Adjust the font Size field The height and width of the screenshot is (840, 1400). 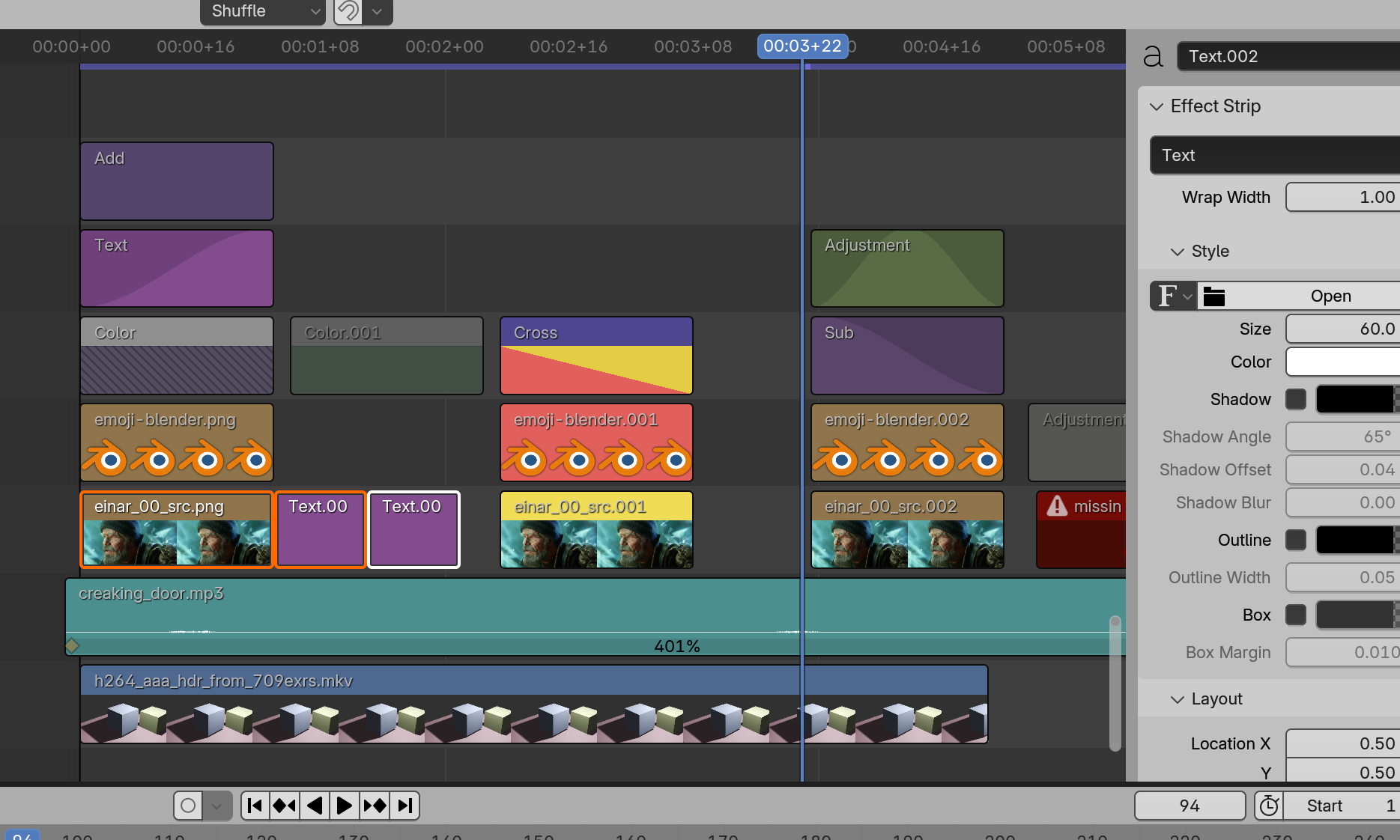1342,329
